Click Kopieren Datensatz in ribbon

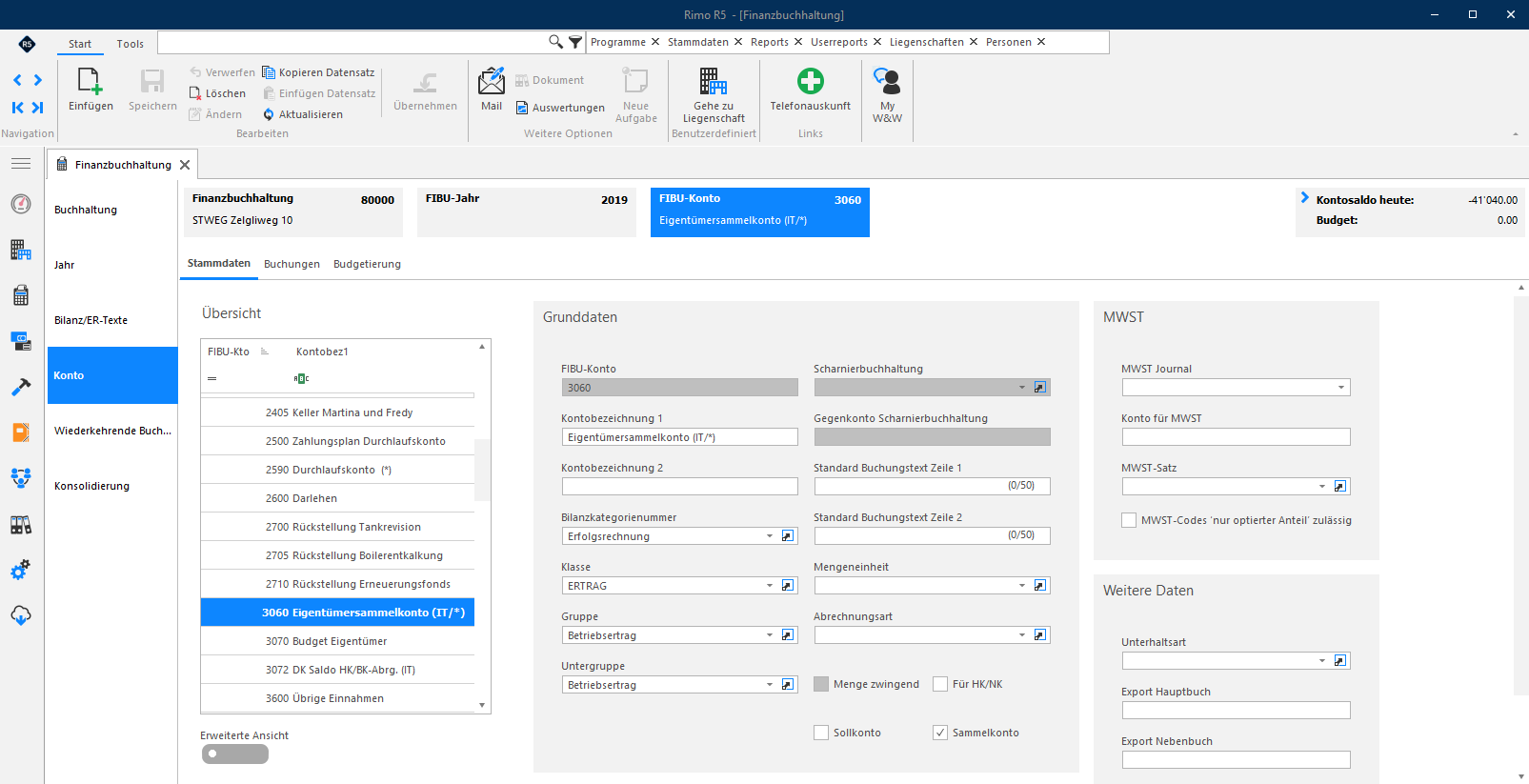(318, 72)
